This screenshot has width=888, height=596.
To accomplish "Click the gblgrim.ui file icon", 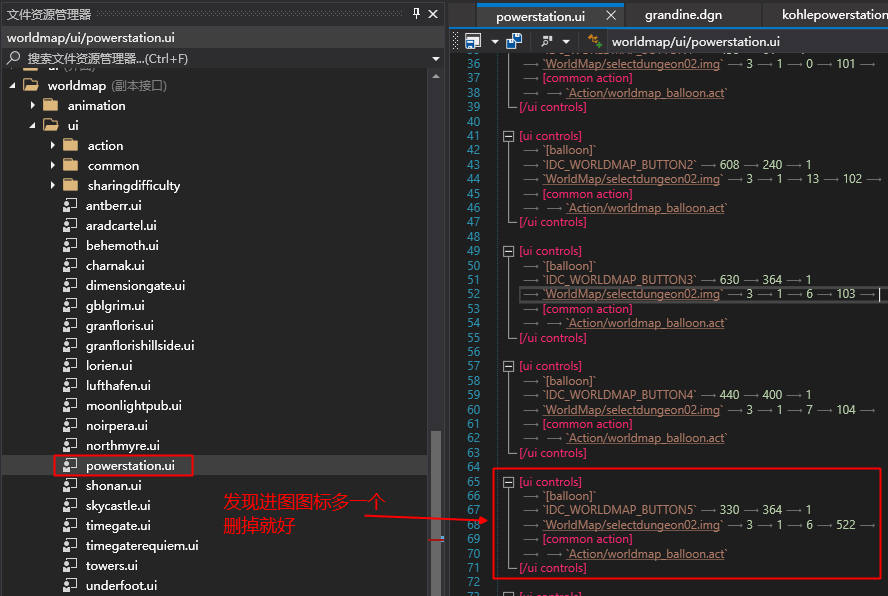I will [70, 305].
